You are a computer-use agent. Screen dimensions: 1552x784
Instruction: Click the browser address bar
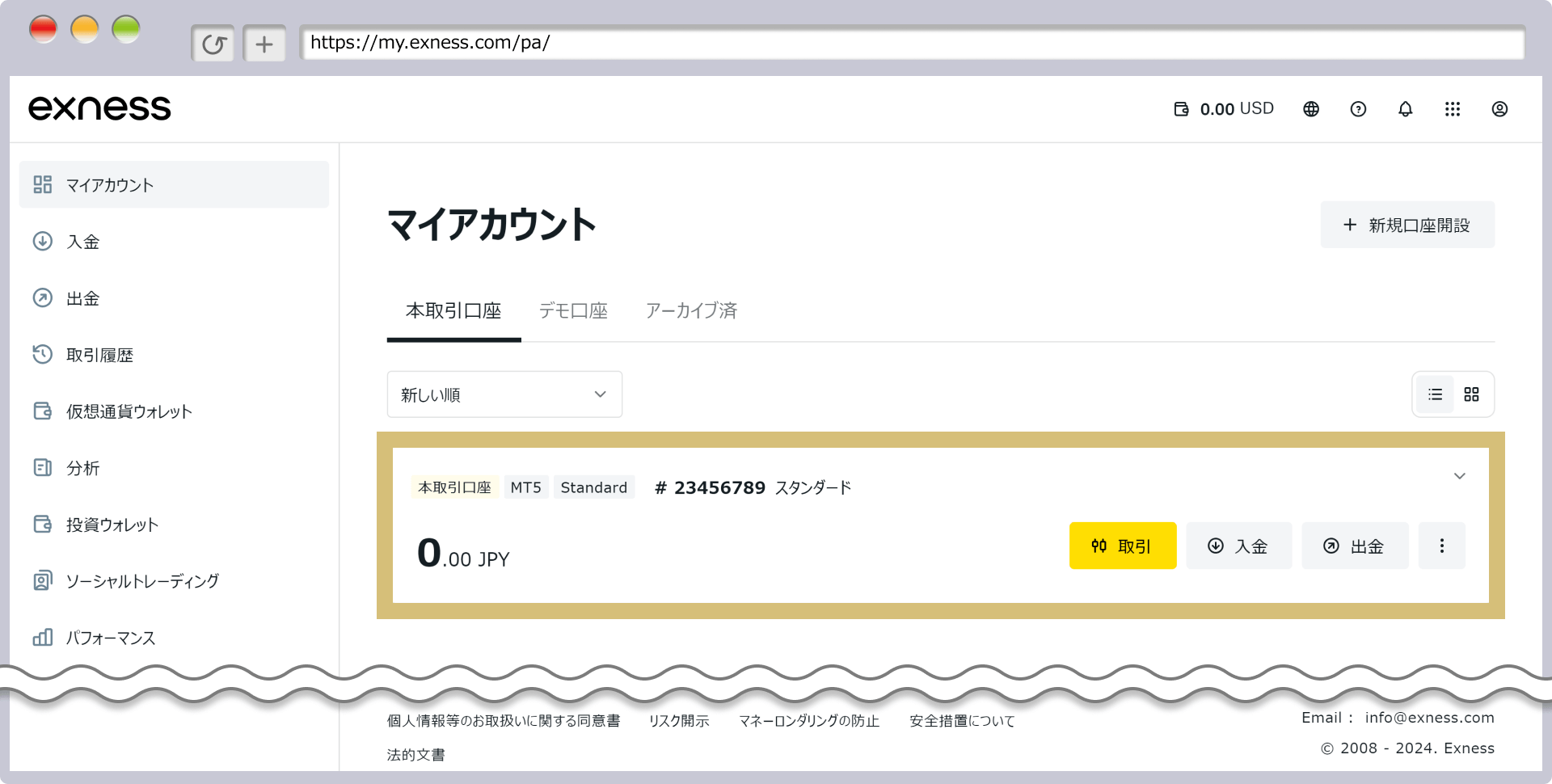913,43
